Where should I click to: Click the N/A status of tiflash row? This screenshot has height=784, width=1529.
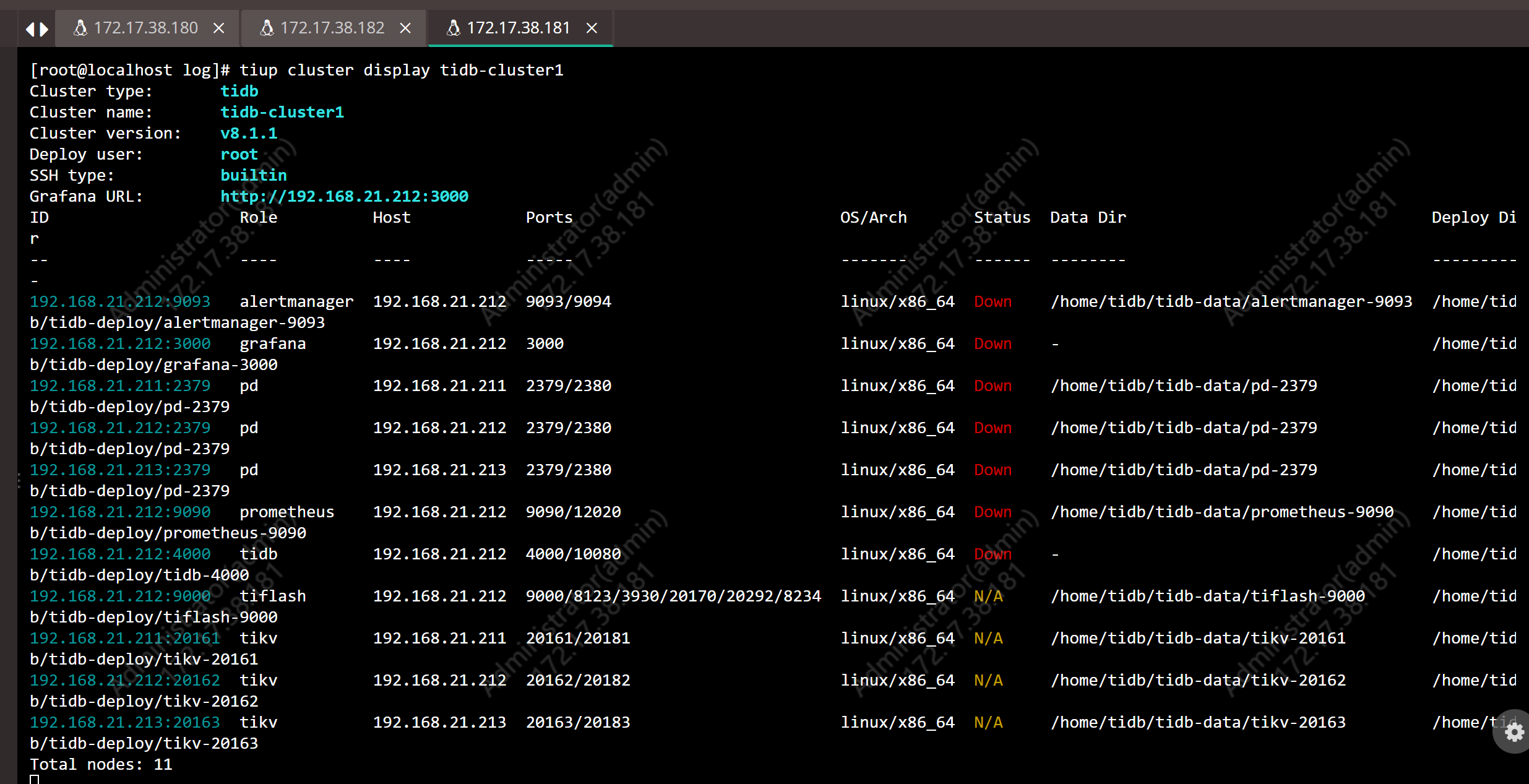tap(988, 596)
